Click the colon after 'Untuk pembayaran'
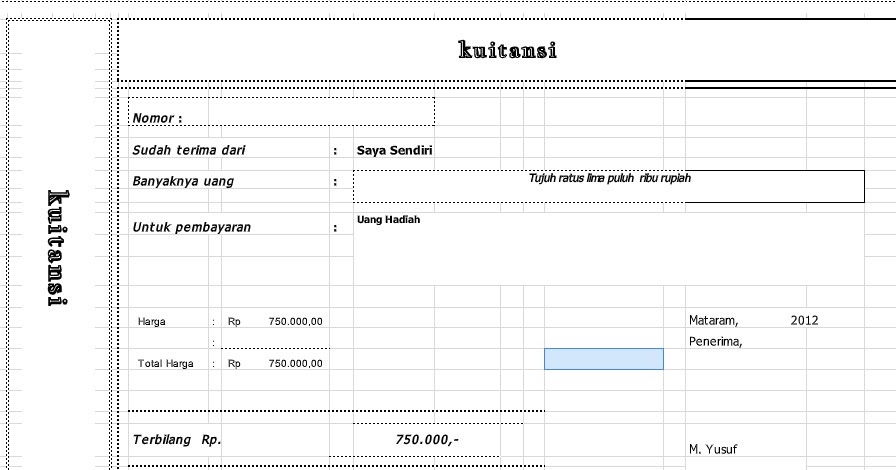 click(335, 228)
